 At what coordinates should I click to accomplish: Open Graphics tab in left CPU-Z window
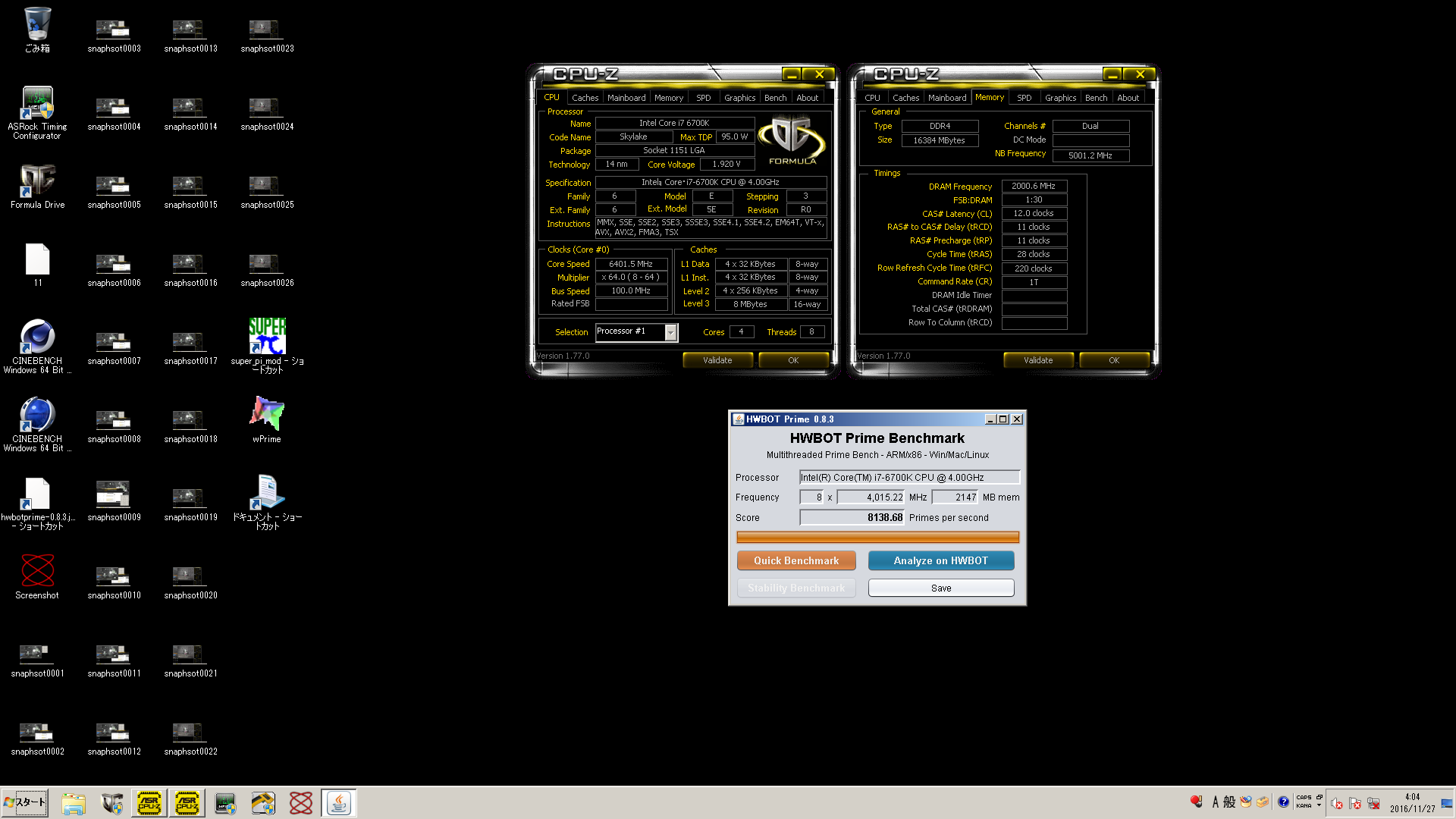[x=739, y=98]
